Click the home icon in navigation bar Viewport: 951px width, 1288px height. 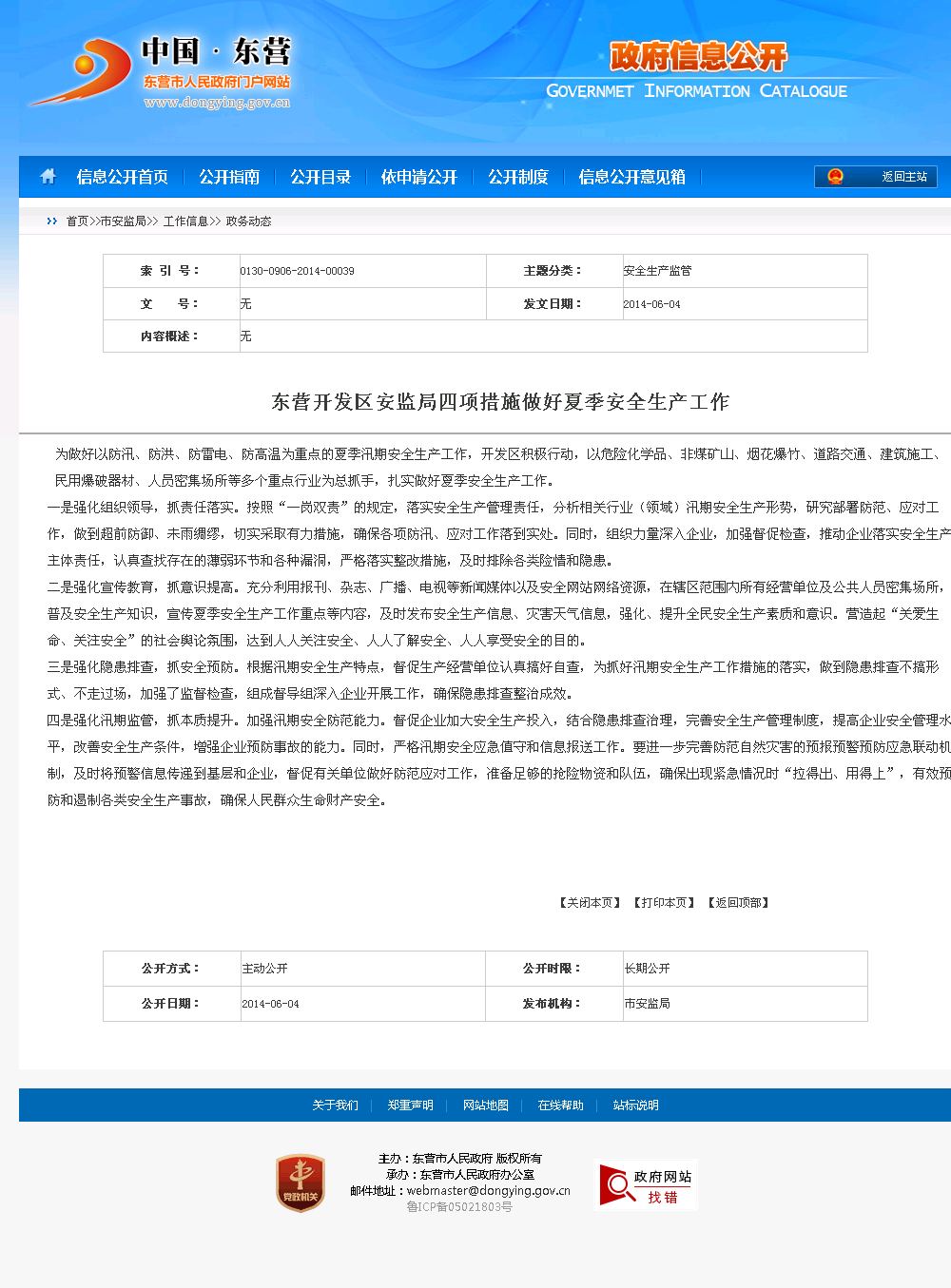[48, 177]
